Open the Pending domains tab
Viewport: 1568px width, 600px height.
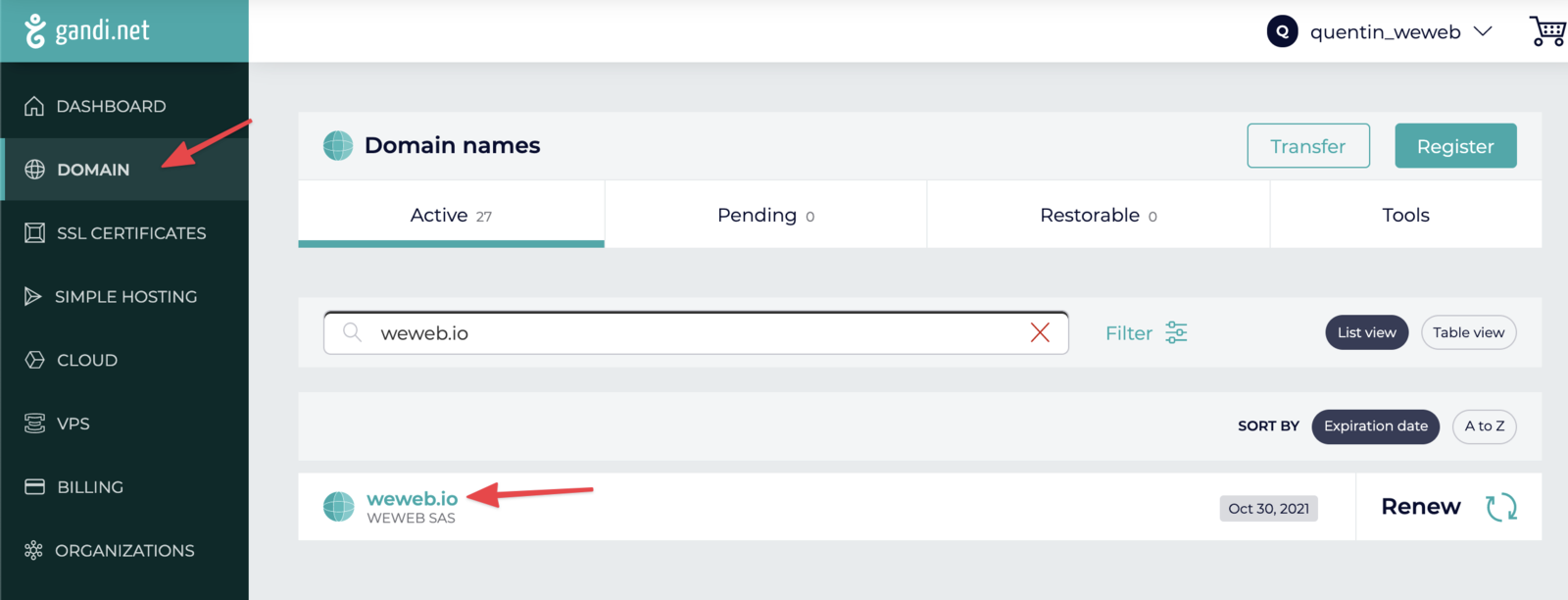click(x=765, y=216)
